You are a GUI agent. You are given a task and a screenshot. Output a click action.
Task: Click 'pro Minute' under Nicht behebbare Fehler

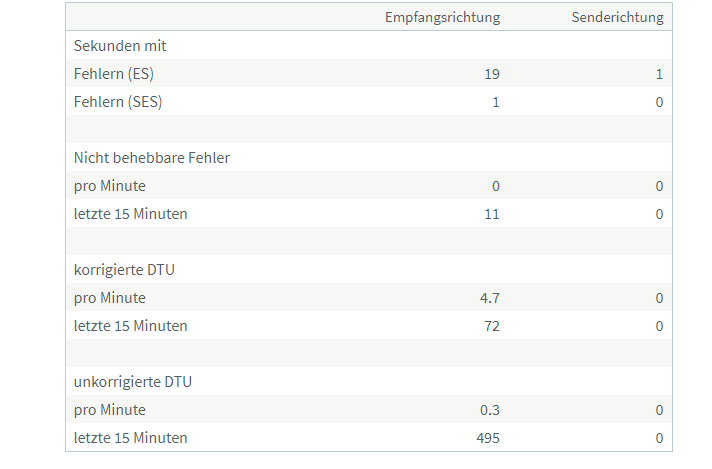110,186
